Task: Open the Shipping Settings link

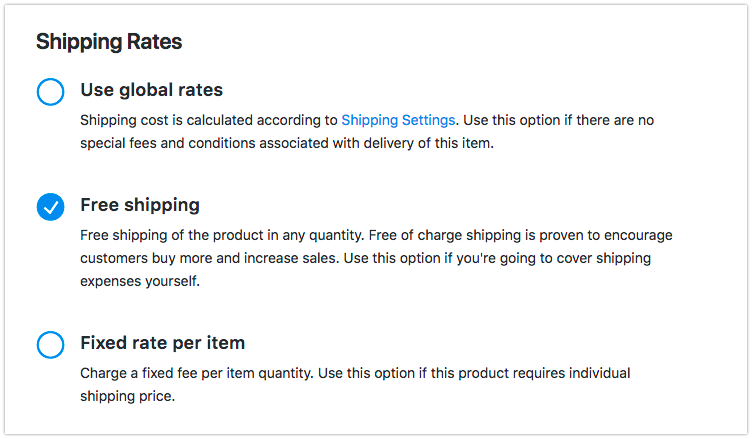Action: pos(398,120)
